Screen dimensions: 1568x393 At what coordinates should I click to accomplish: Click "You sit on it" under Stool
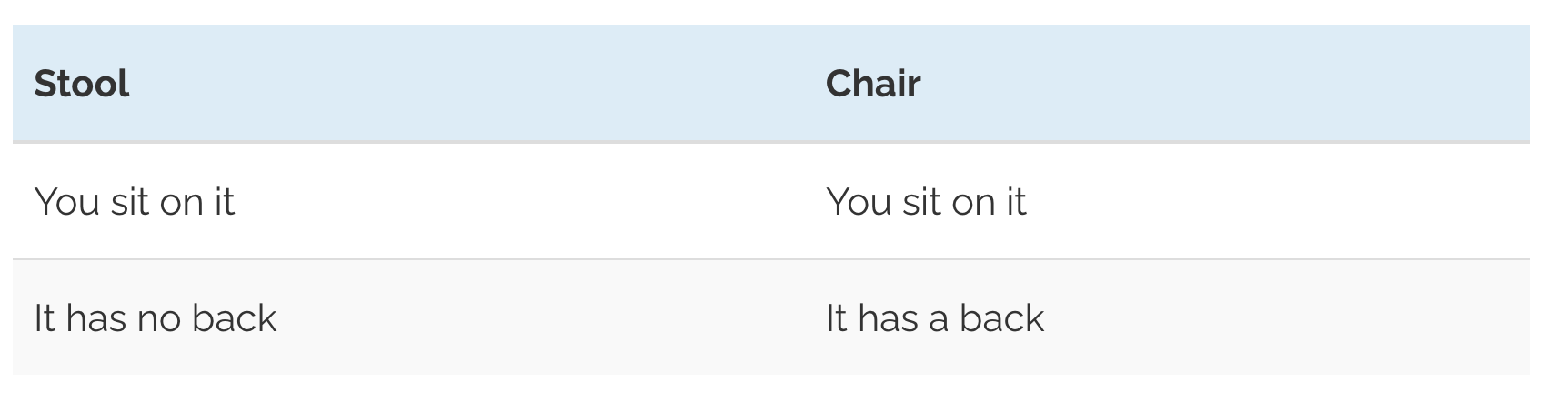coord(135,201)
